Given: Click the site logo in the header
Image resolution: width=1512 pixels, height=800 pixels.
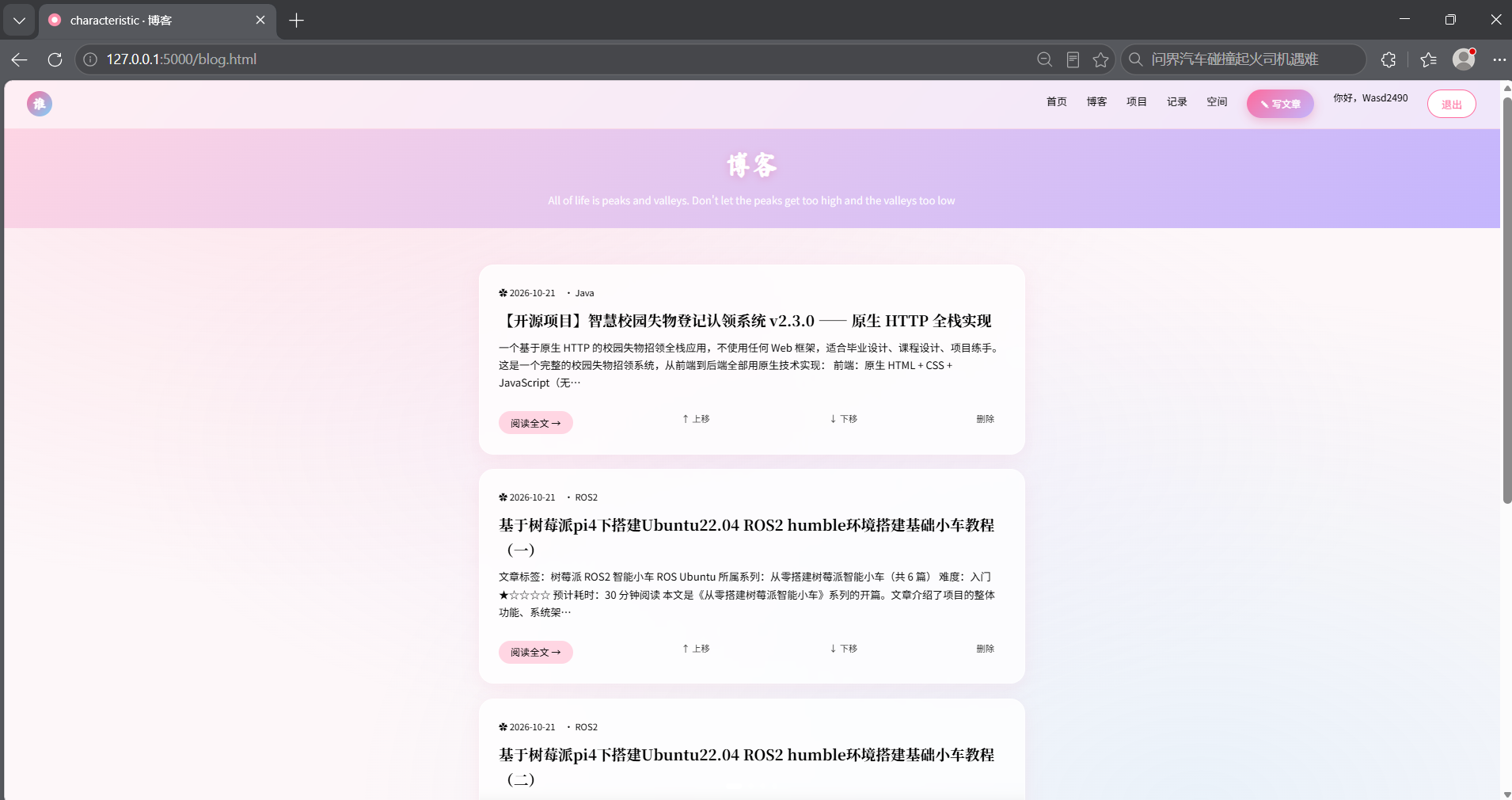Looking at the screenshot, I should [40, 104].
